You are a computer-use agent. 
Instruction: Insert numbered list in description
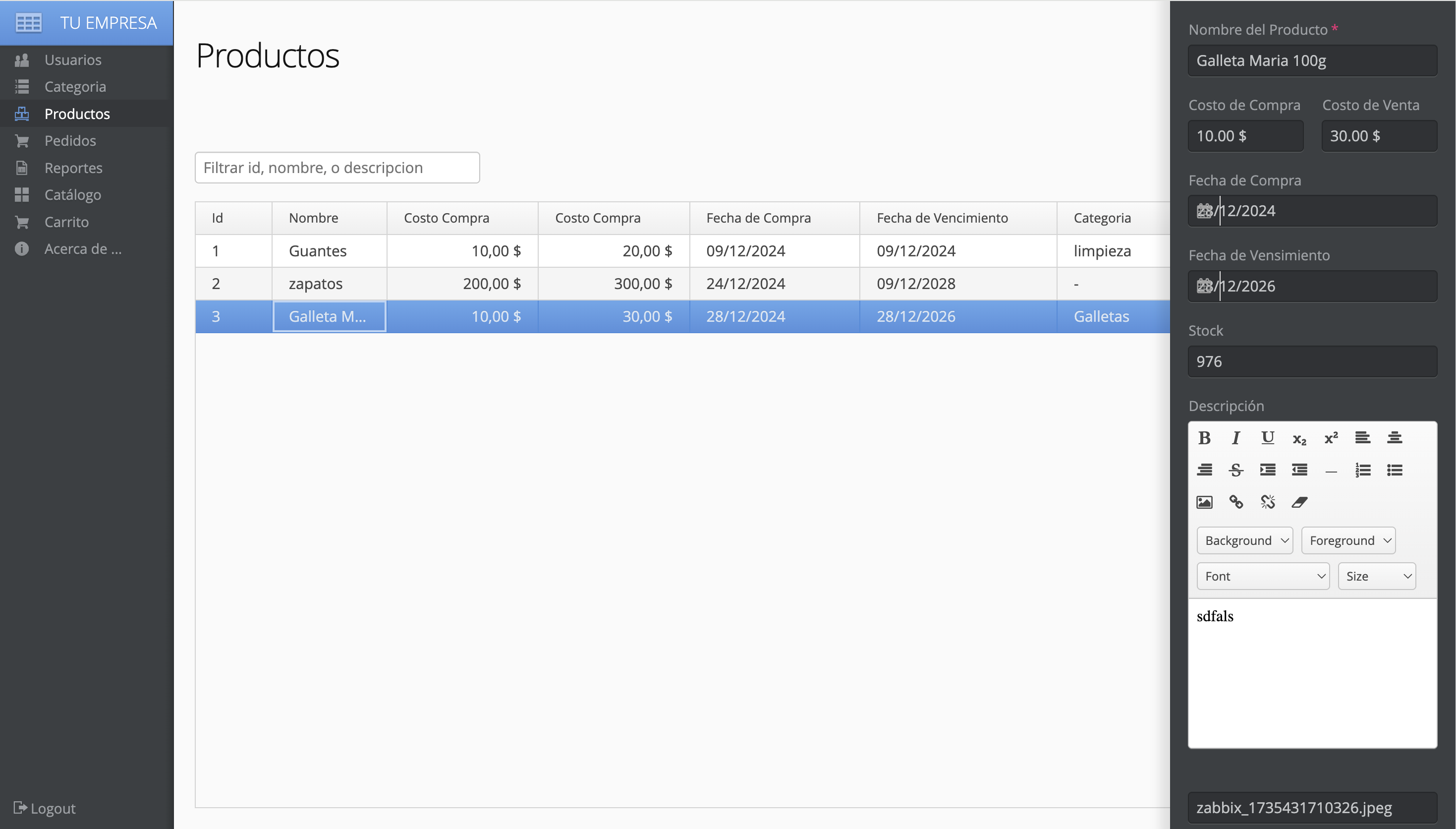pyautogui.click(x=1363, y=470)
